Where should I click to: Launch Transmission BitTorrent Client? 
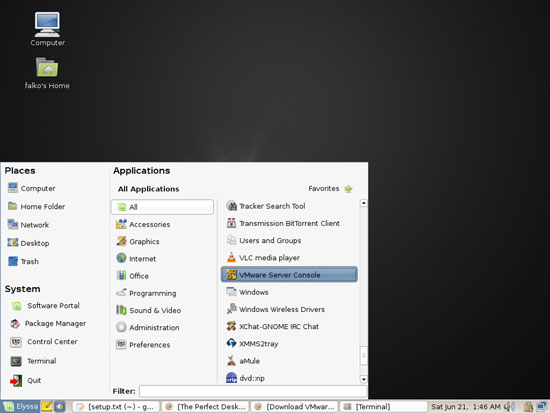(289, 223)
